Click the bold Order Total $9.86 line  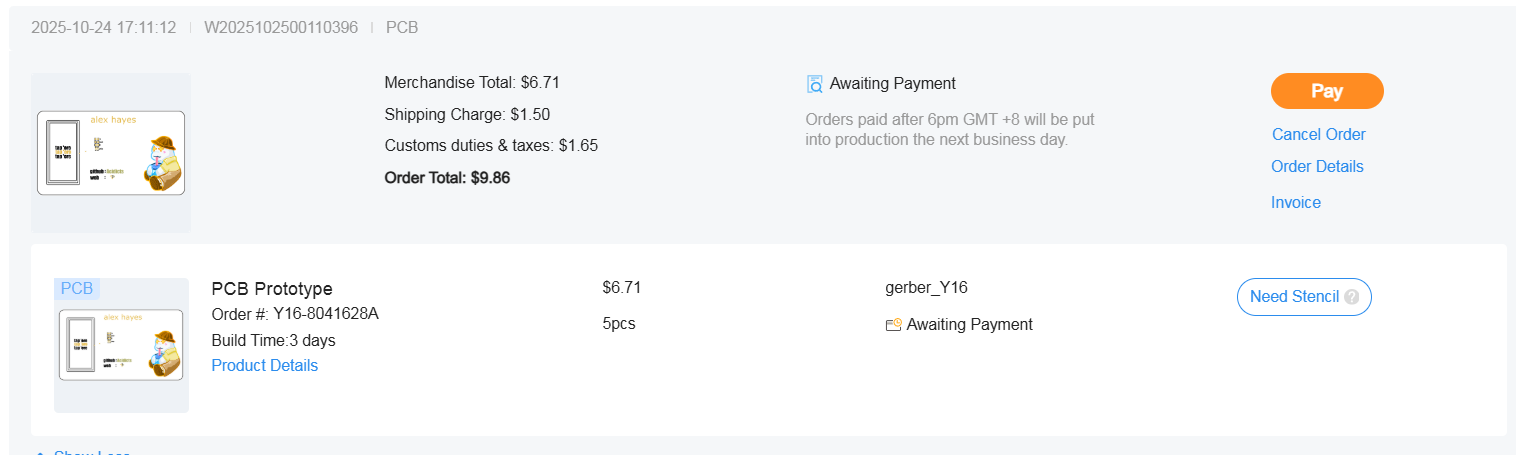pyautogui.click(x=447, y=178)
